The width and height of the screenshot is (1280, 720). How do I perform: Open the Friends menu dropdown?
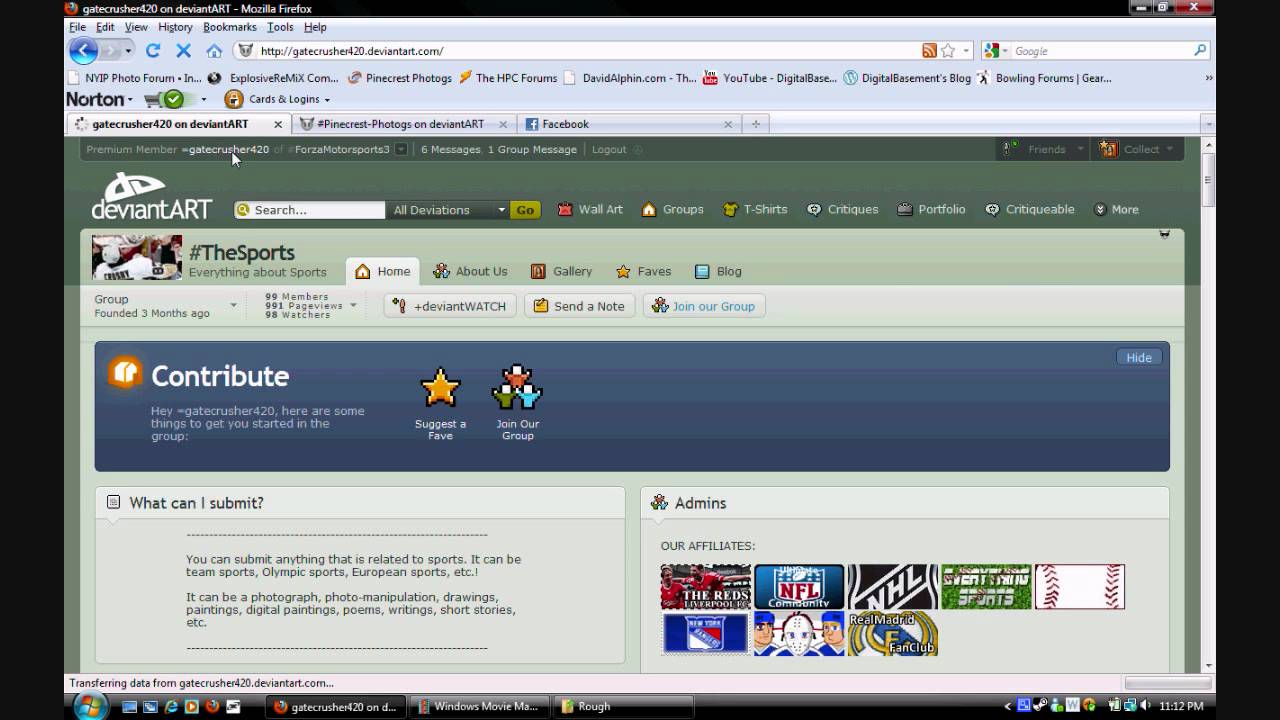[1044, 149]
